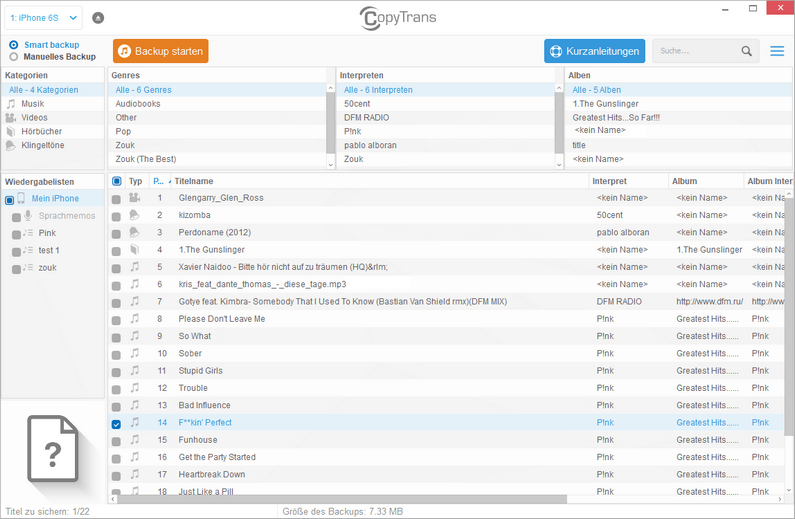
Task: Select the Videos category
Action: tap(53, 117)
